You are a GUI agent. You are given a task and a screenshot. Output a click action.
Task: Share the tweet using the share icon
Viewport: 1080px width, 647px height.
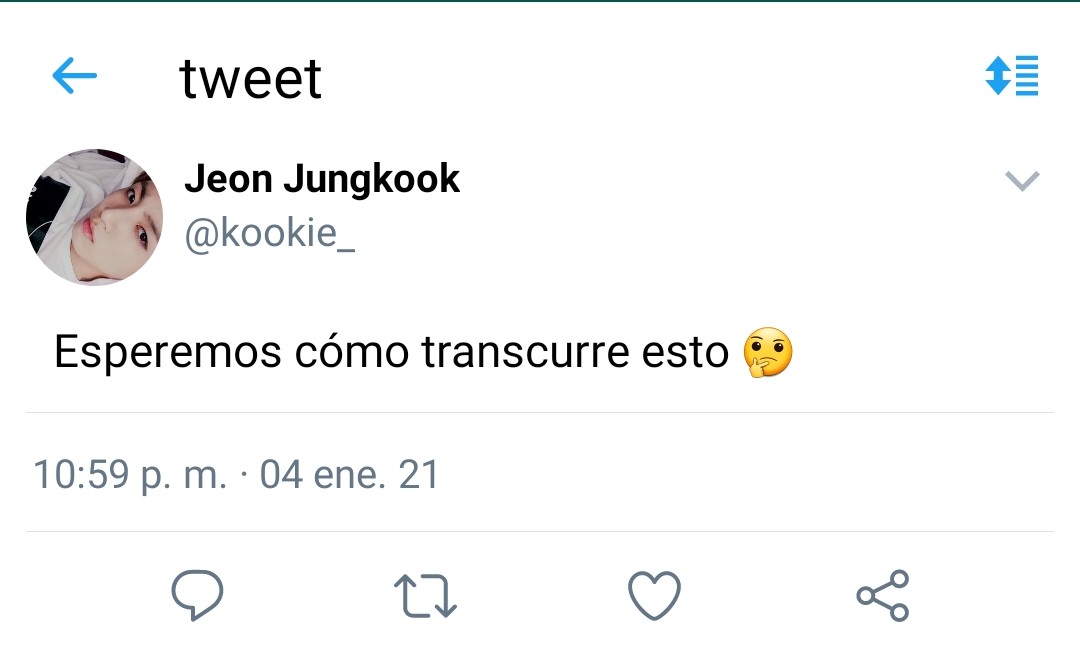click(x=883, y=596)
